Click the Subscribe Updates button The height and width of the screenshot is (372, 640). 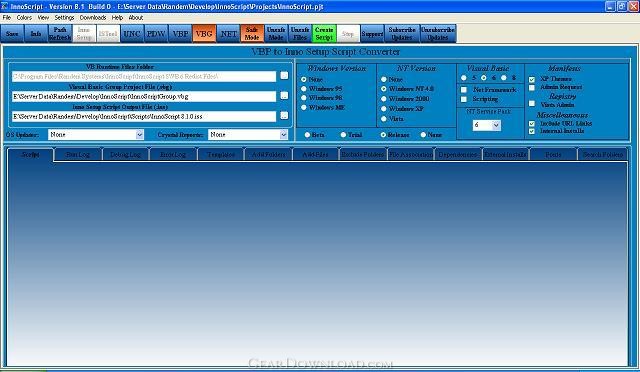(402, 33)
